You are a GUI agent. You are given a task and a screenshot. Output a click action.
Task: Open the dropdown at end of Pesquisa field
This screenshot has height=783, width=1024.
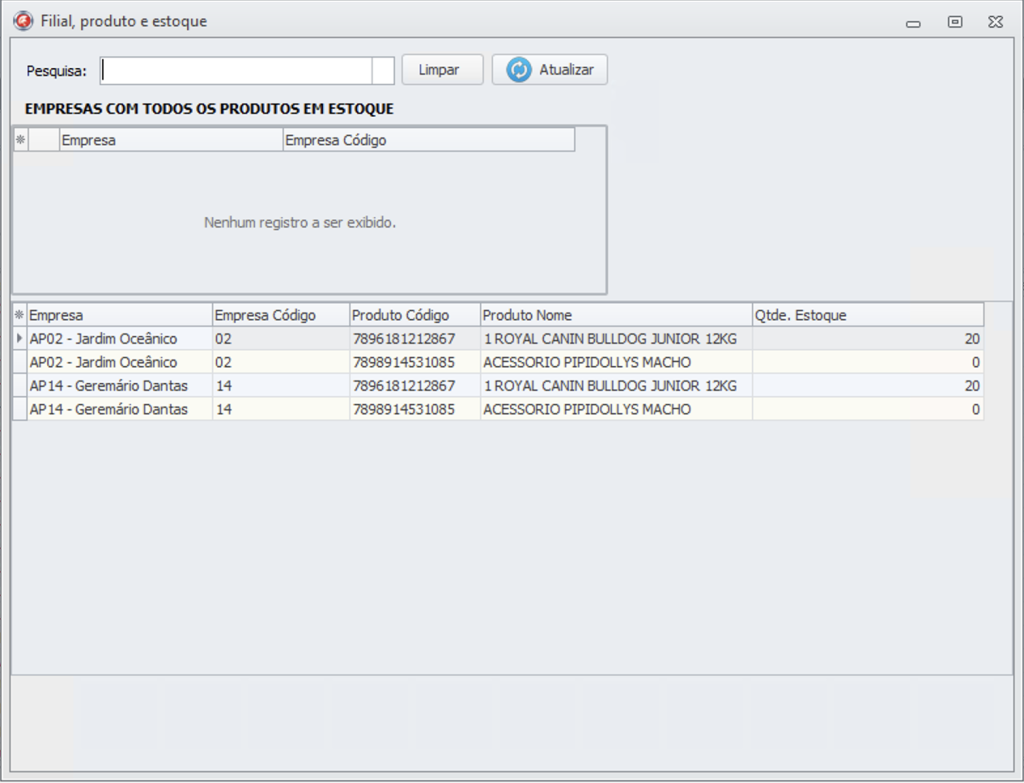coord(383,70)
